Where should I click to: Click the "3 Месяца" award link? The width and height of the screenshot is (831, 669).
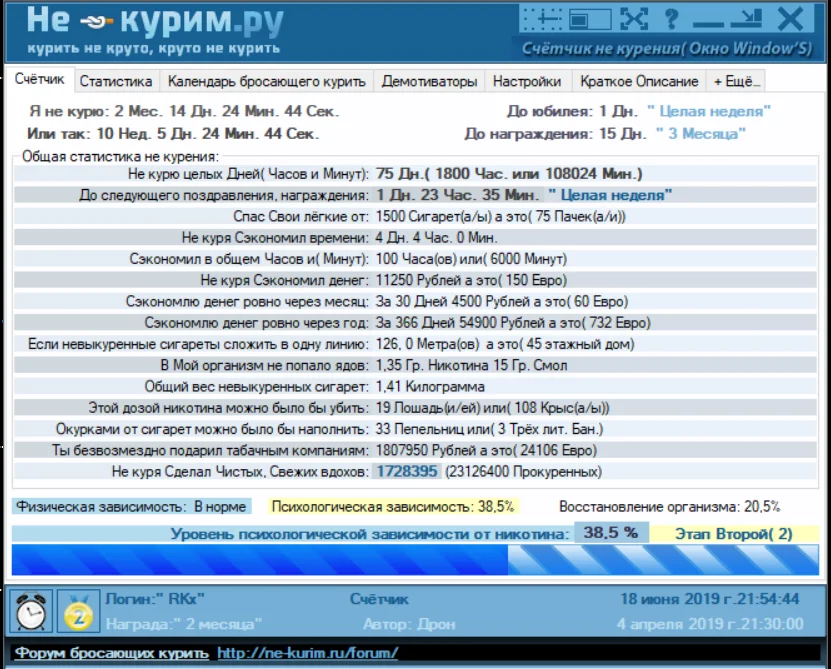(x=701, y=133)
